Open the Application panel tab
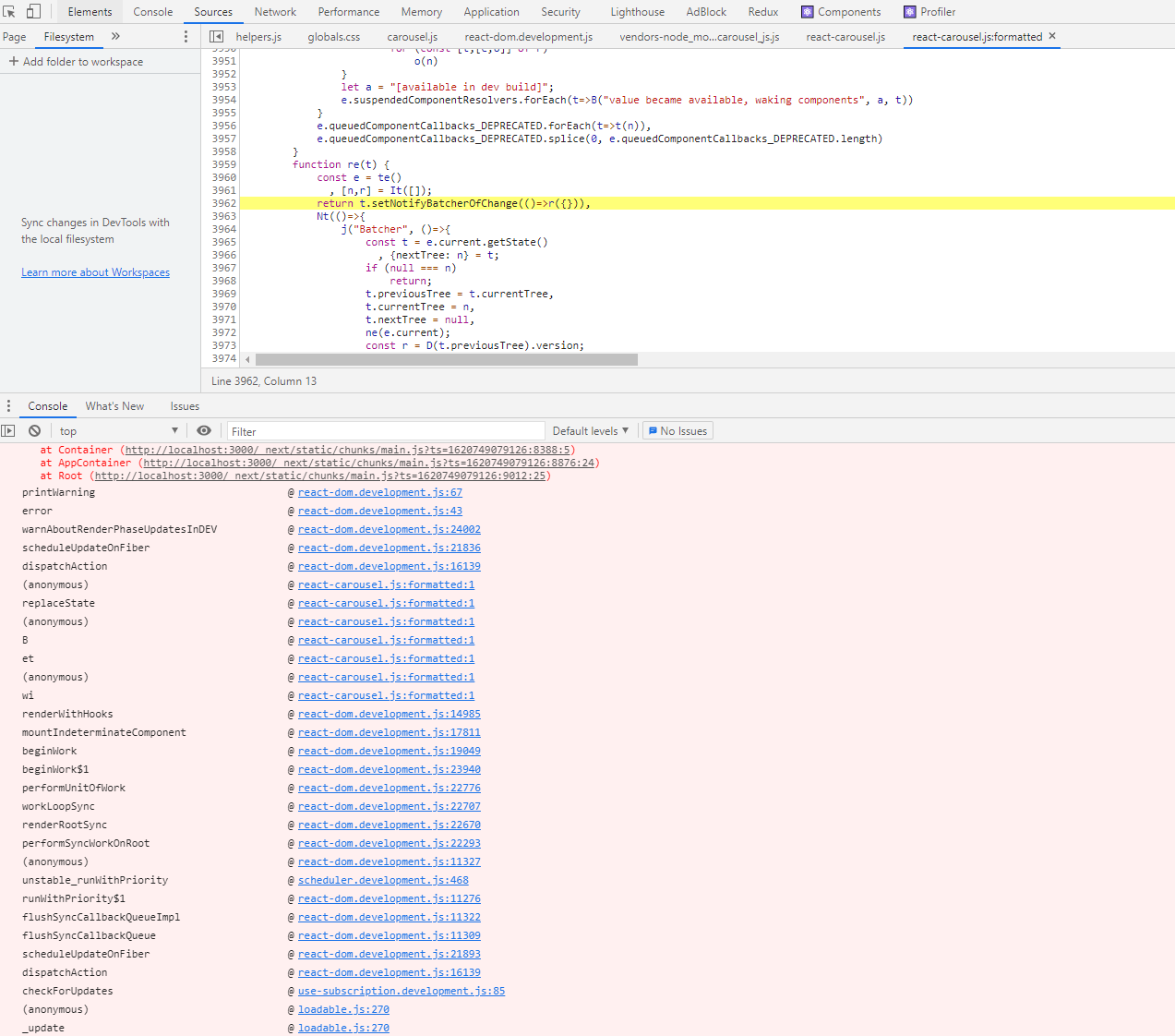The height and width of the screenshot is (1036, 1175). (x=491, y=12)
